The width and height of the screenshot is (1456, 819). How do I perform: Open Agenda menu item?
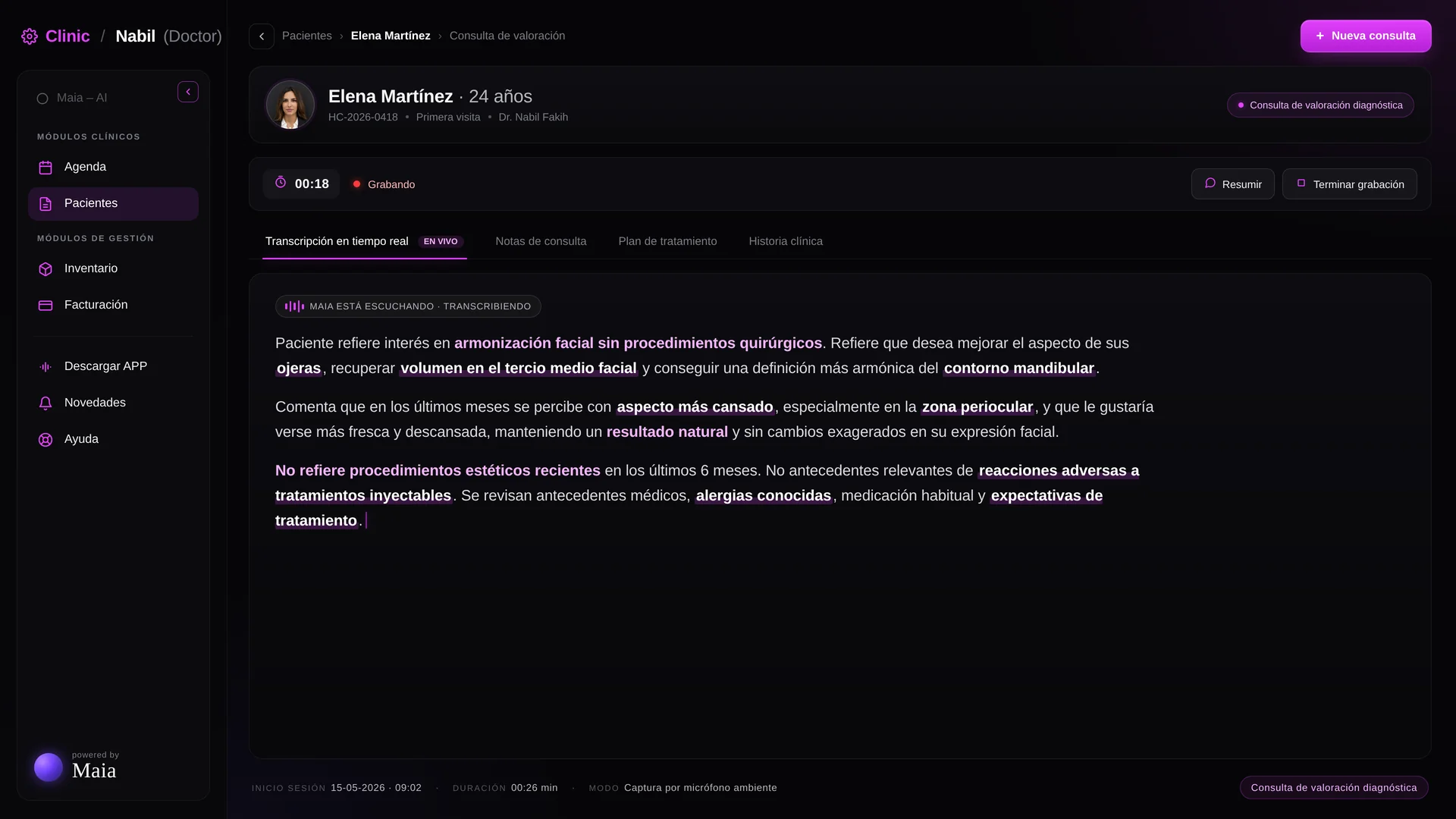(113, 168)
